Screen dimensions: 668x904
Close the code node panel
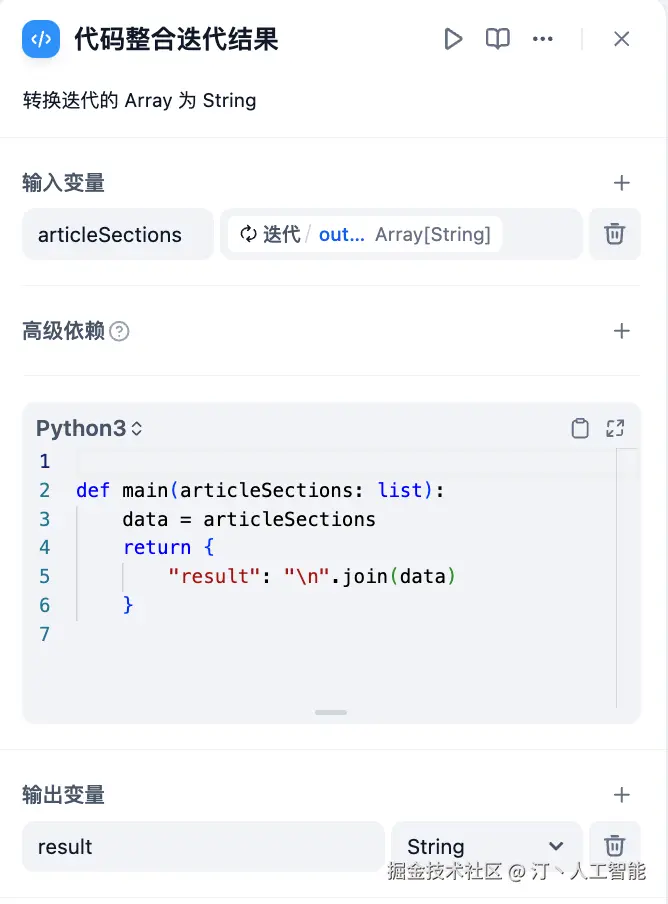click(x=621, y=39)
